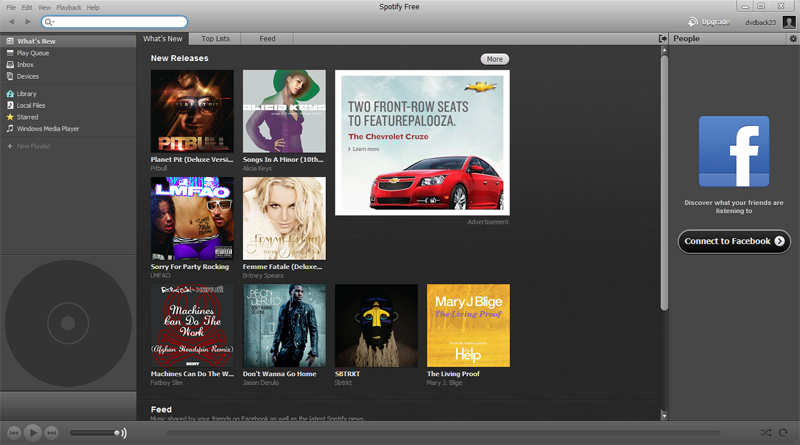Click Learn more in Chevrolet ad
This screenshot has width=800, height=445.
click(365, 149)
